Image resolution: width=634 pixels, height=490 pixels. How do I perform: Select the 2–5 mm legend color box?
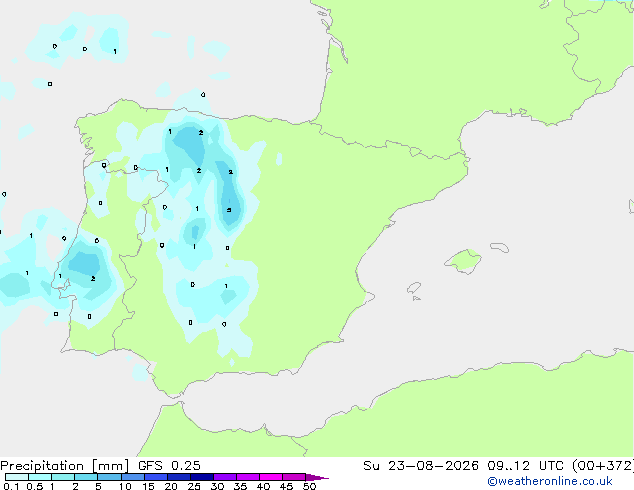point(86,477)
